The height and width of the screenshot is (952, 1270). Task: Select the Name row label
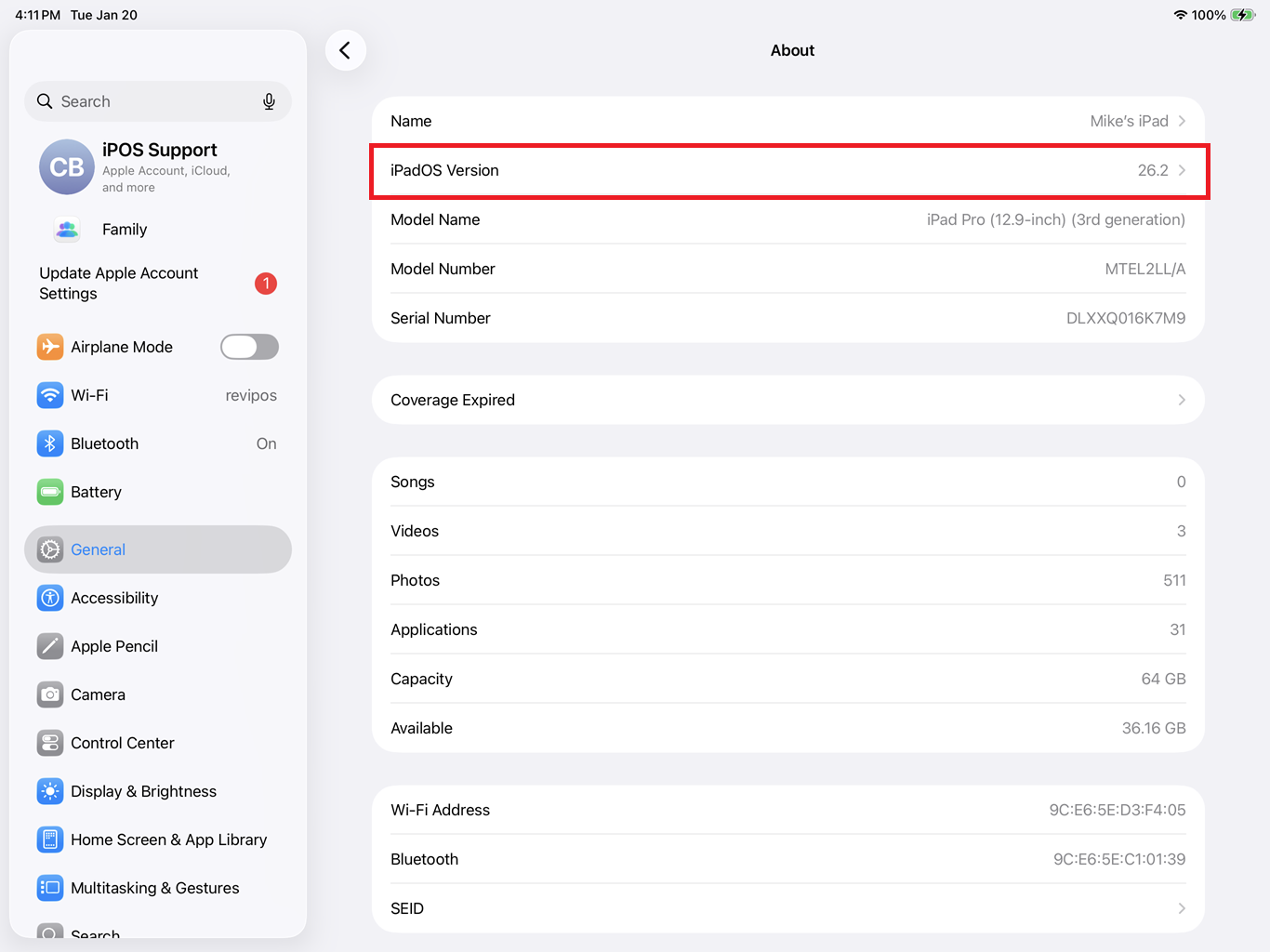[411, 121]
